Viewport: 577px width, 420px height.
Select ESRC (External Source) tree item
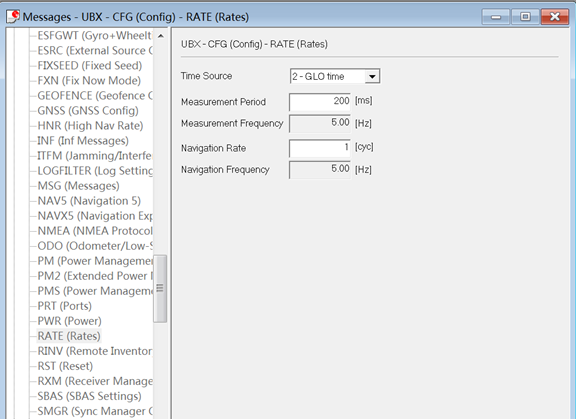(95, 51)
